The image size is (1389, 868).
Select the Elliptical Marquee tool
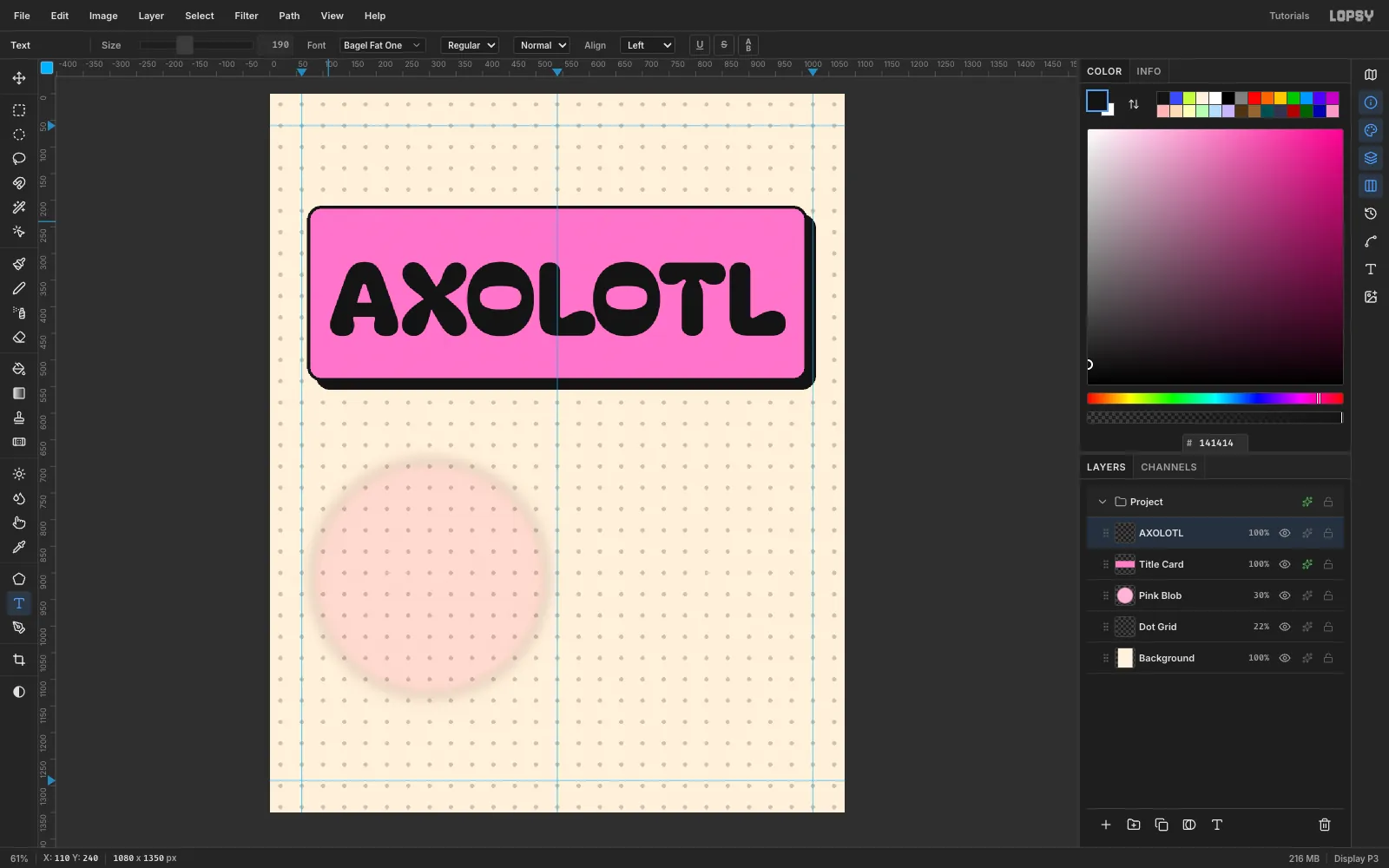(18, 135)
